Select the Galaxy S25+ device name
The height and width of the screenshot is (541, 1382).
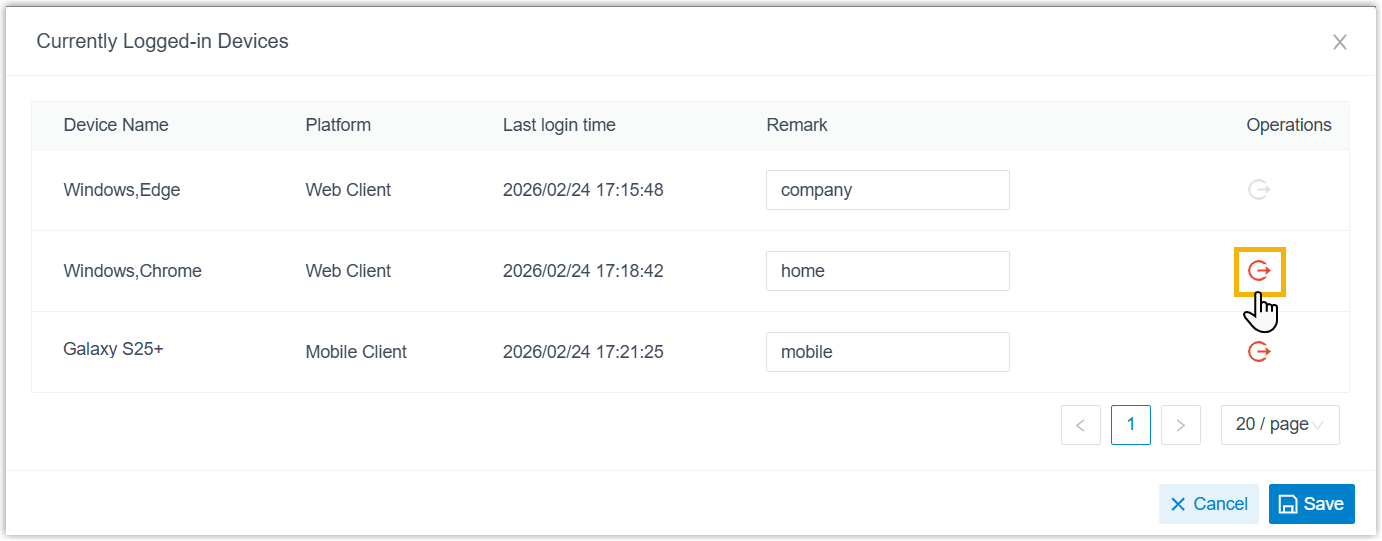(x=113, y=350)
